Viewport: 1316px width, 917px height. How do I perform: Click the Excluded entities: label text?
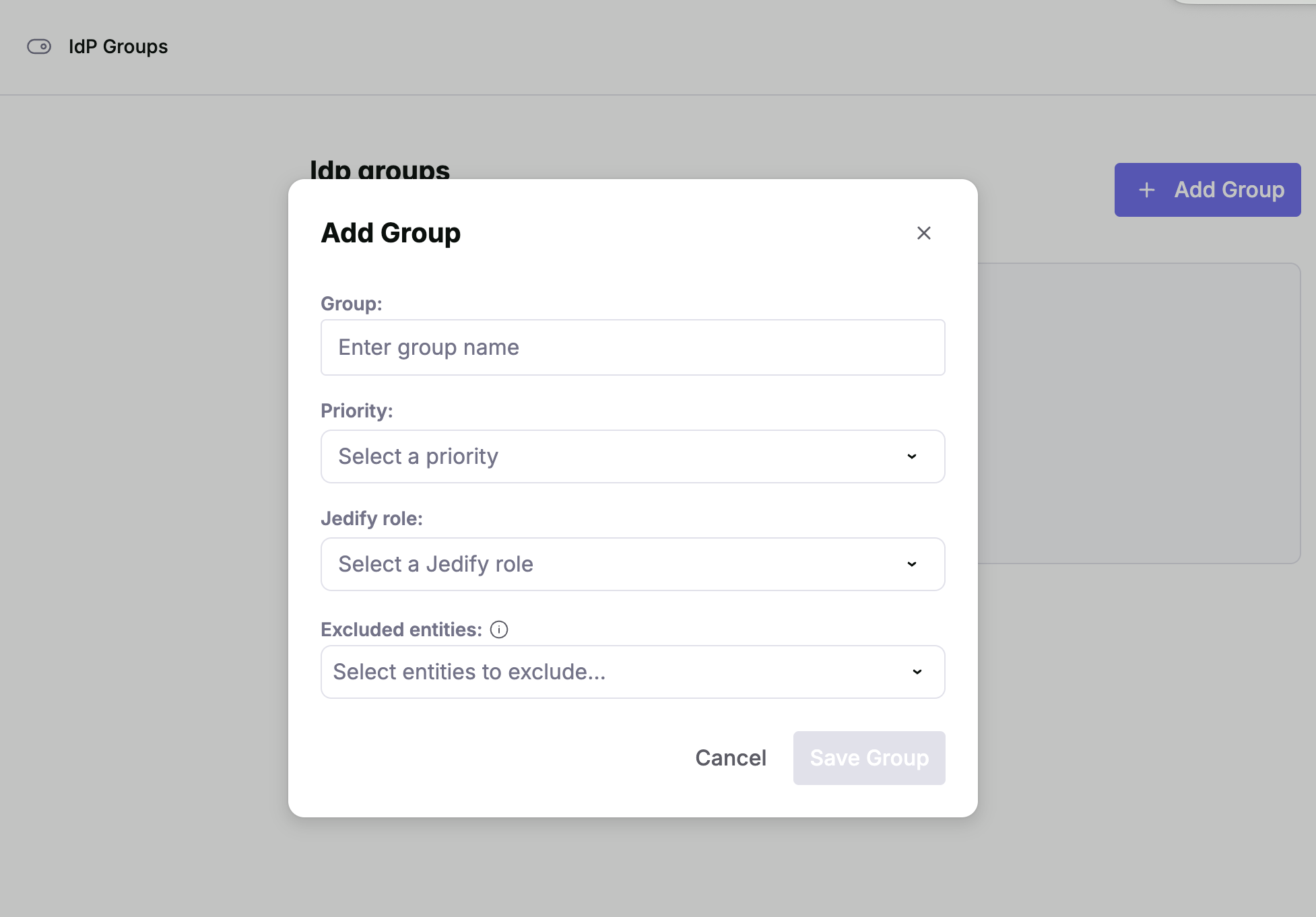click(x=401, y=630)
